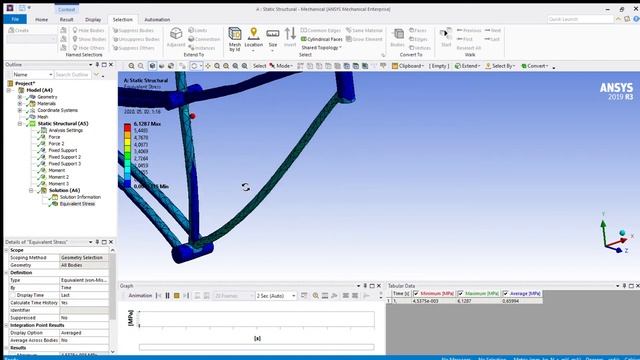Pause the result animation

[x=167, y=296]
